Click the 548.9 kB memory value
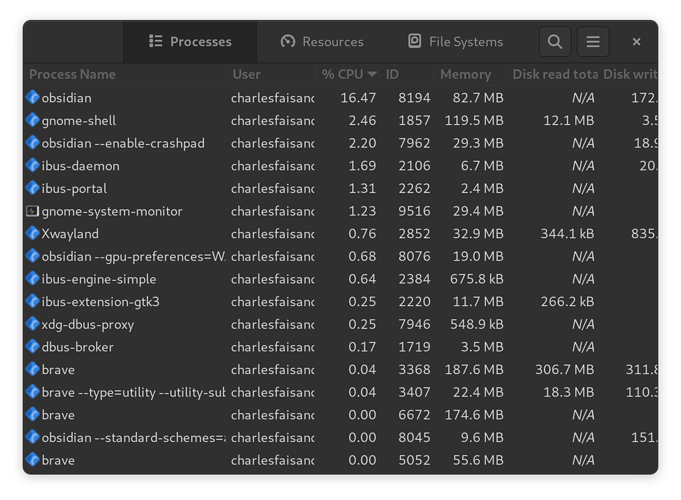Image resolution: width=681 pixels, height=500 pixels. pos(476,325)
